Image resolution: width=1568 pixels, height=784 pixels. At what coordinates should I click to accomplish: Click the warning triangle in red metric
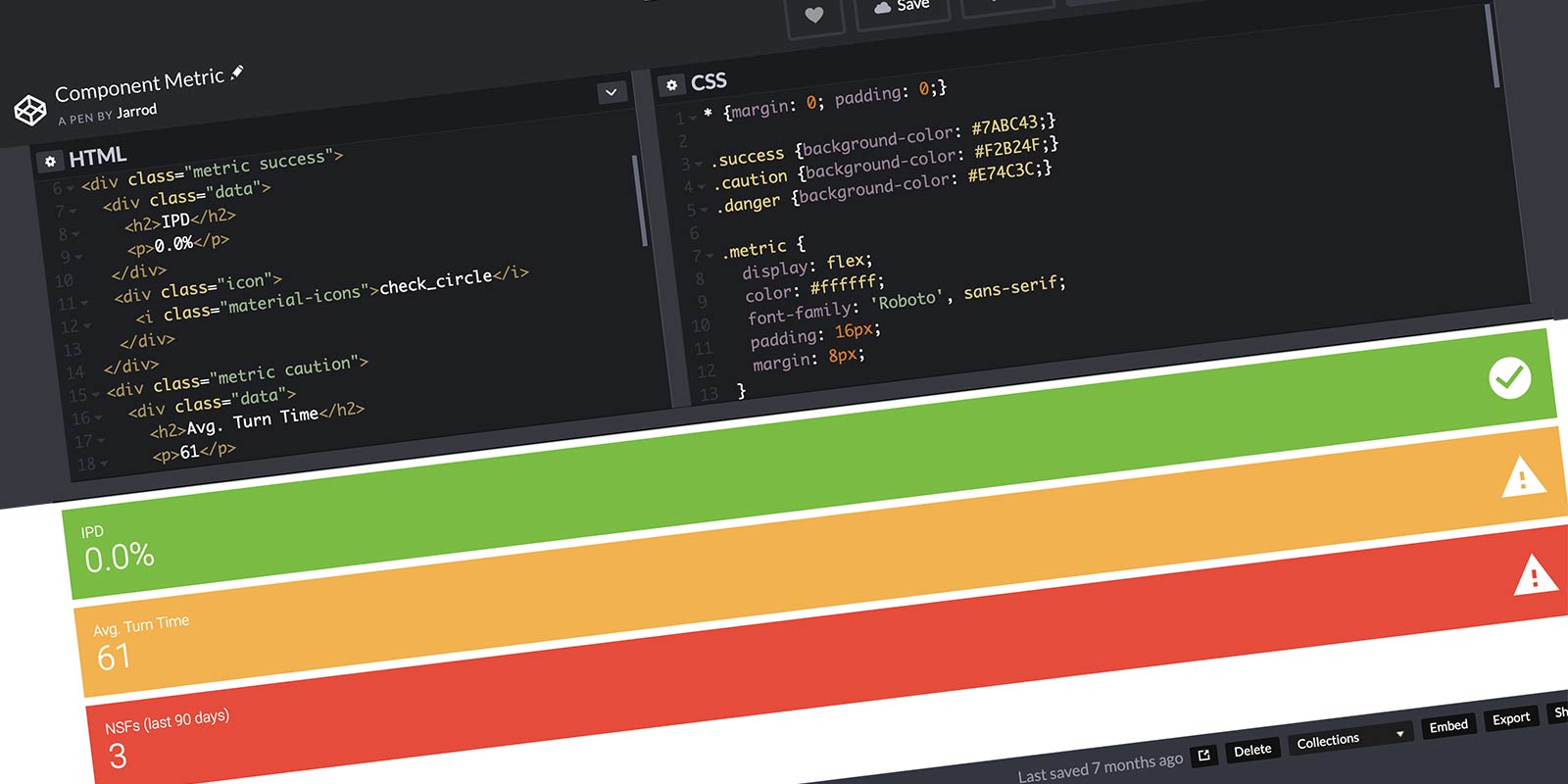coord(1535,575)
